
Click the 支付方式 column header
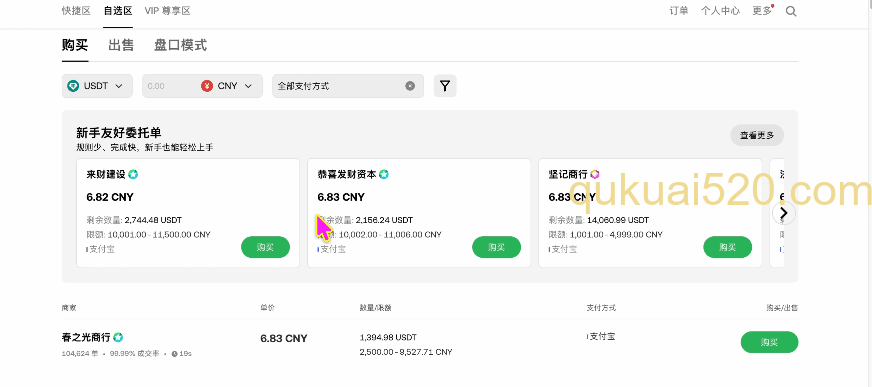point(601,307)
